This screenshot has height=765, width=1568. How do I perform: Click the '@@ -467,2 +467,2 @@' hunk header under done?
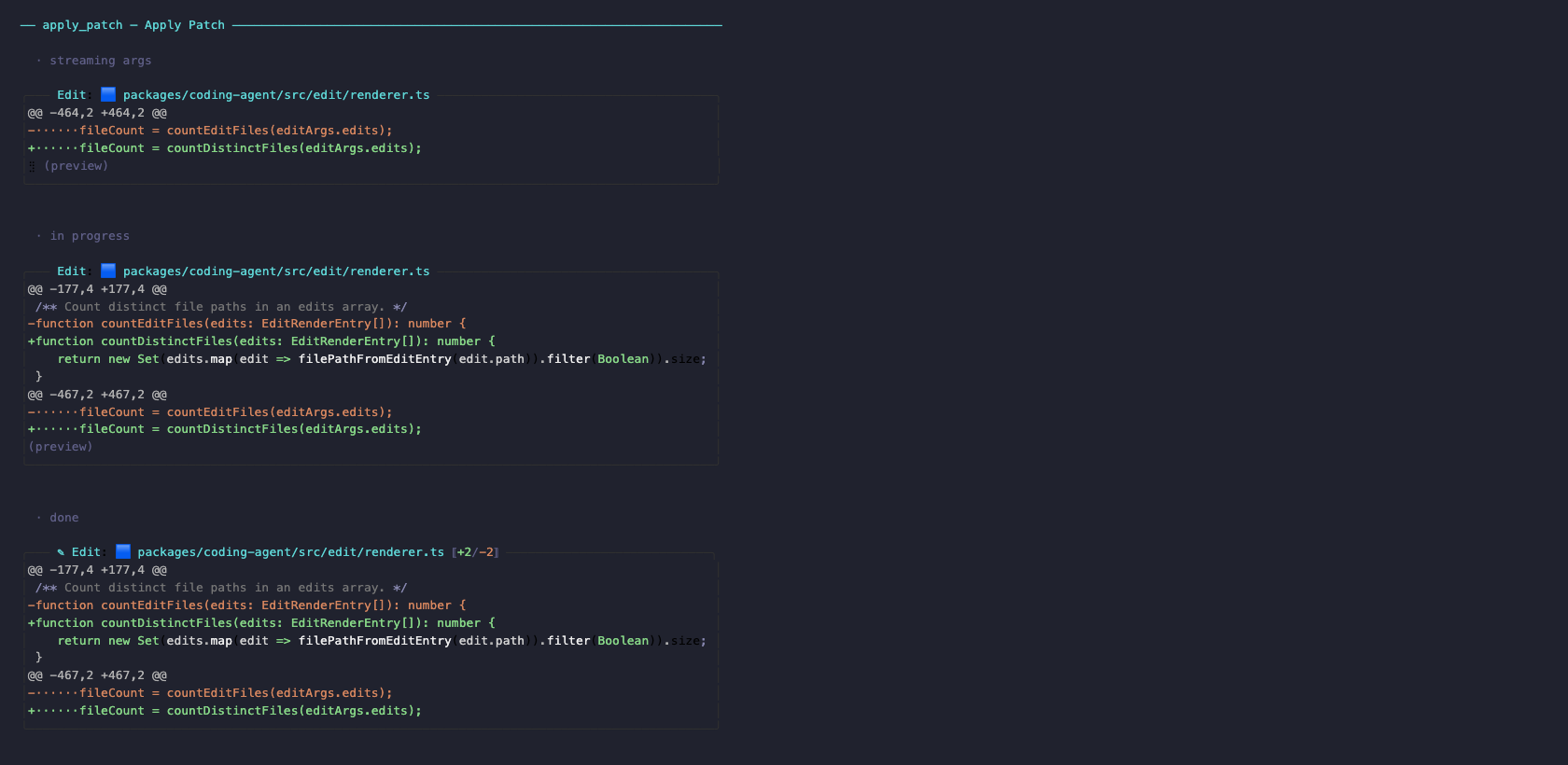(97, 675)
